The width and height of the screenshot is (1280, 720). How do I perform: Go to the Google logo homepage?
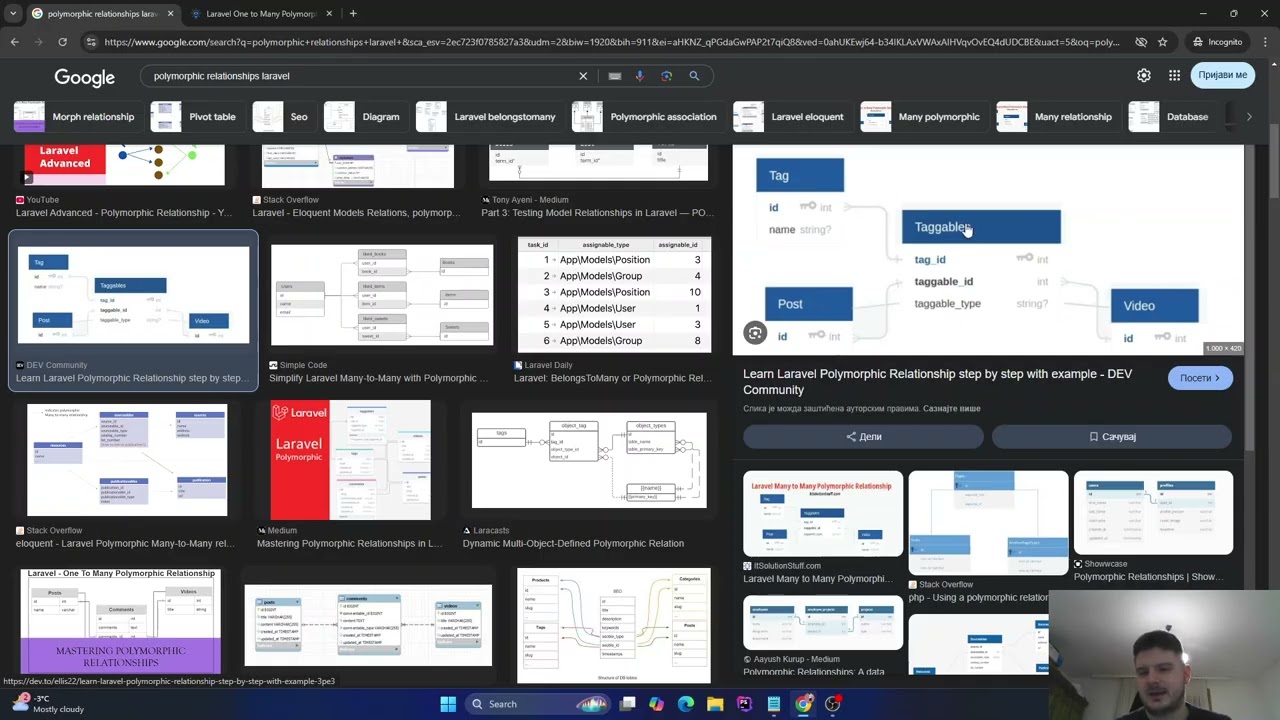tap(84, 77)
